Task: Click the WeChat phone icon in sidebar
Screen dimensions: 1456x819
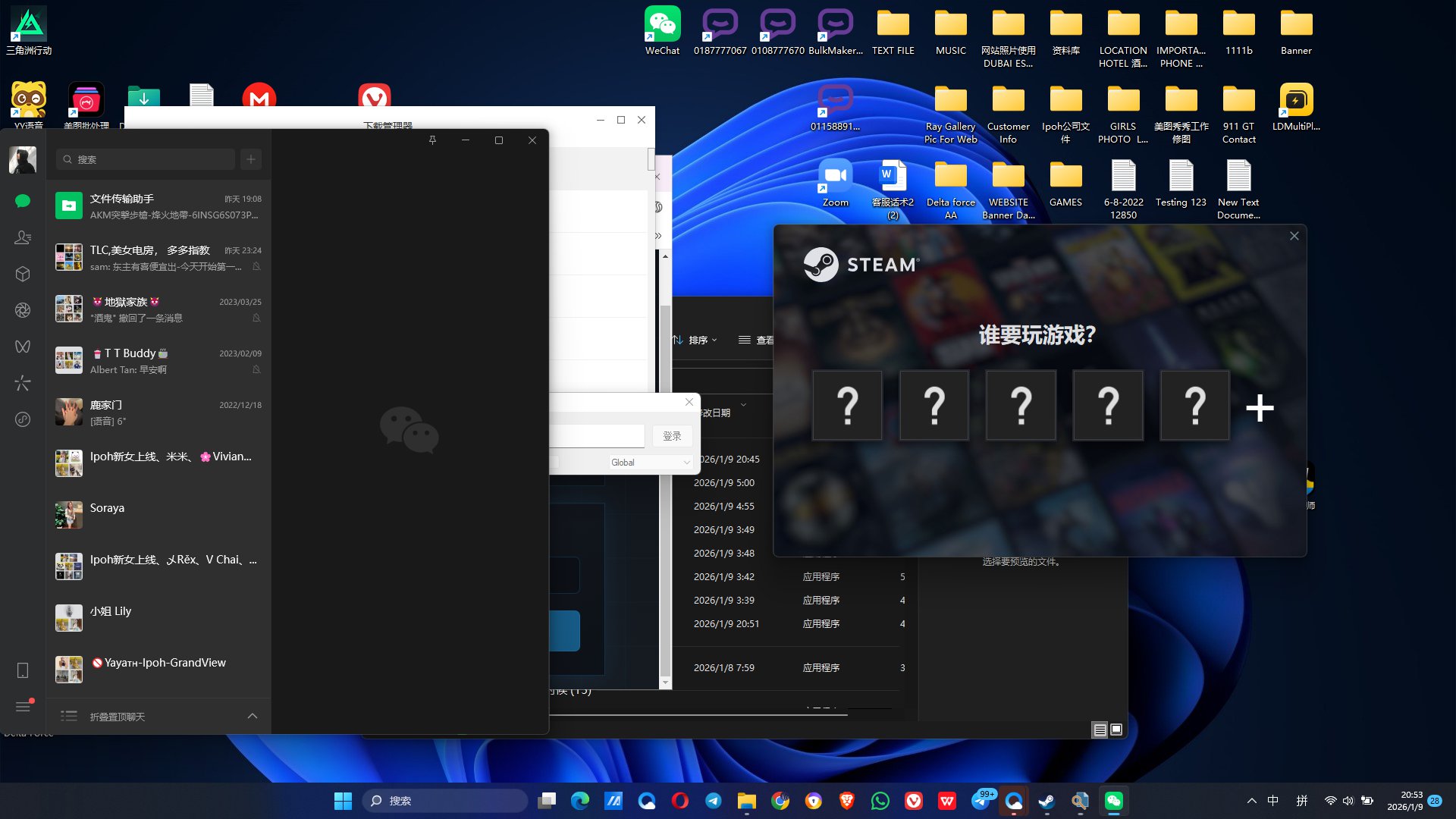Action: (23, 670)
